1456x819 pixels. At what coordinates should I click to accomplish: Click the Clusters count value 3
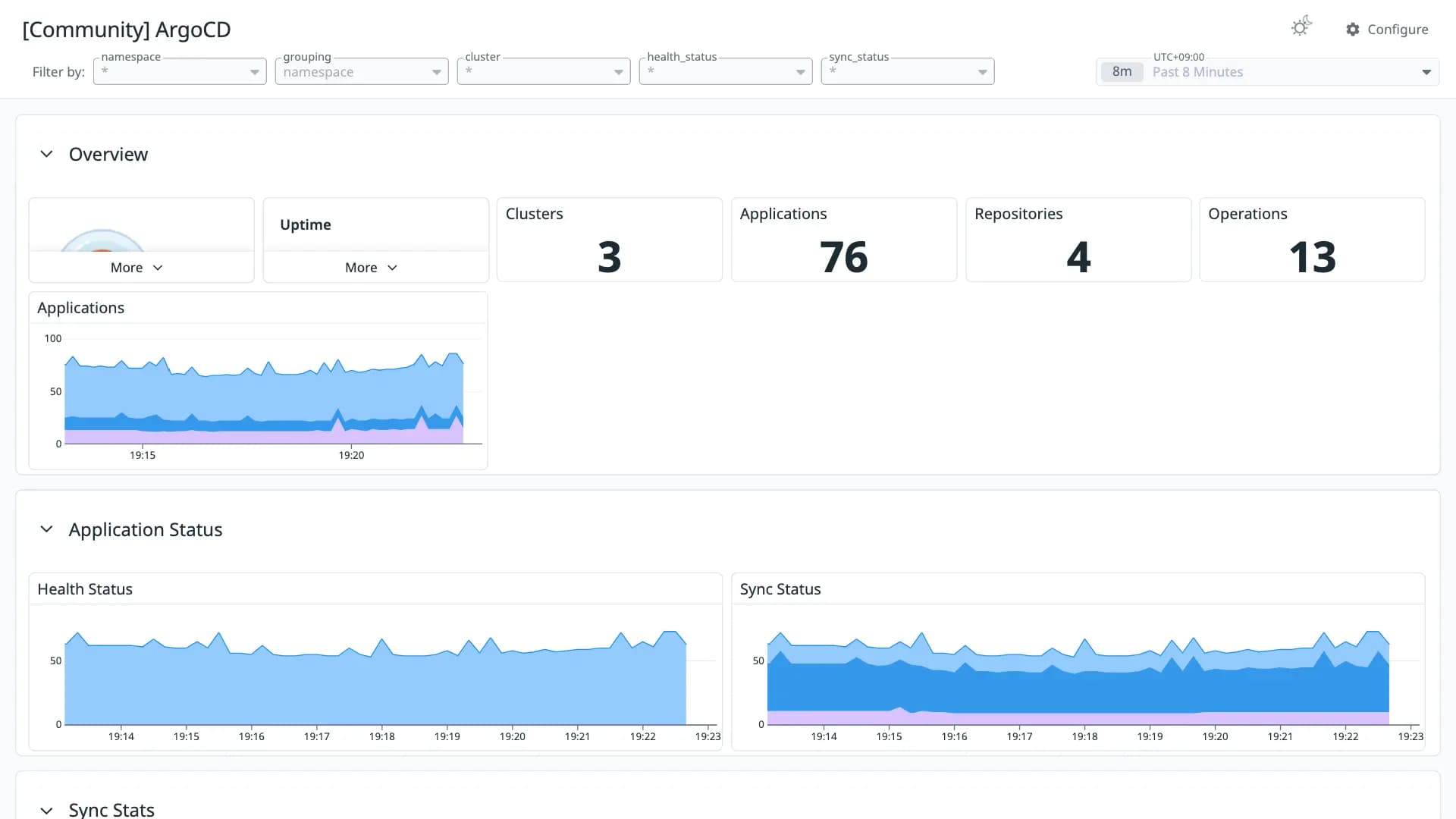(609, 257)
